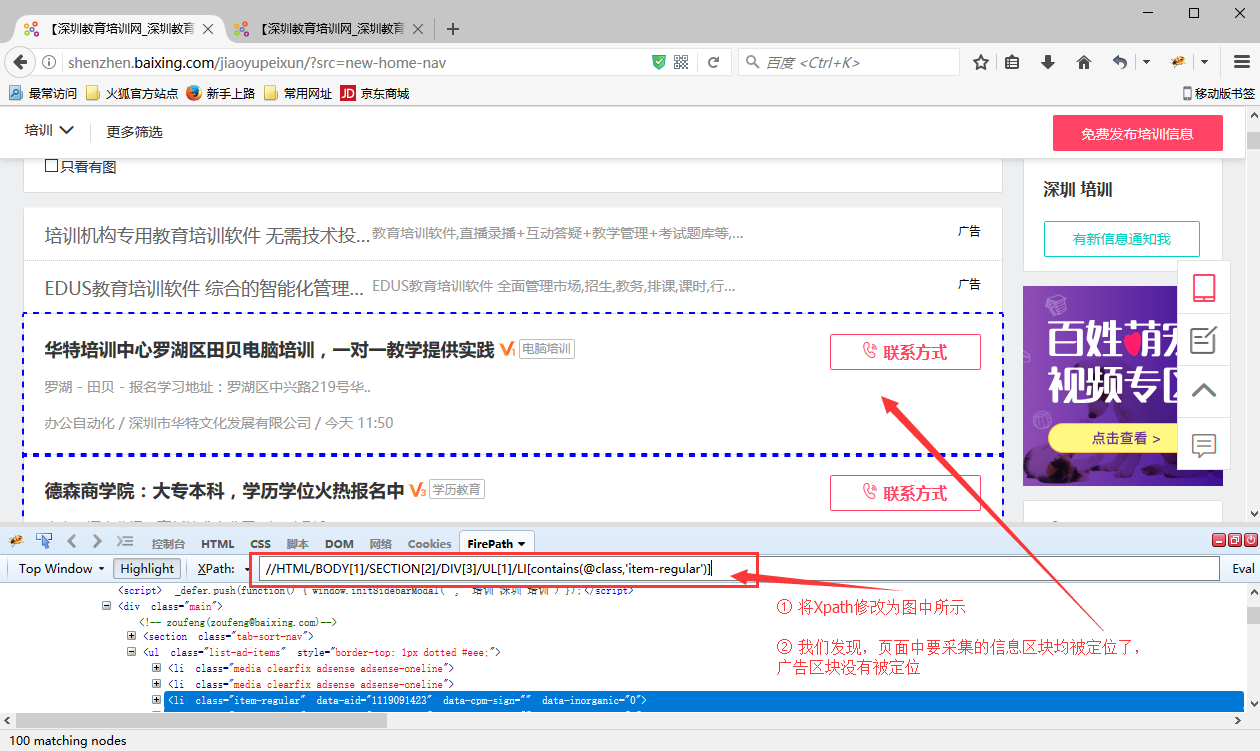Open the dropdown arrow beside the undo icon

click(1146, 62)
